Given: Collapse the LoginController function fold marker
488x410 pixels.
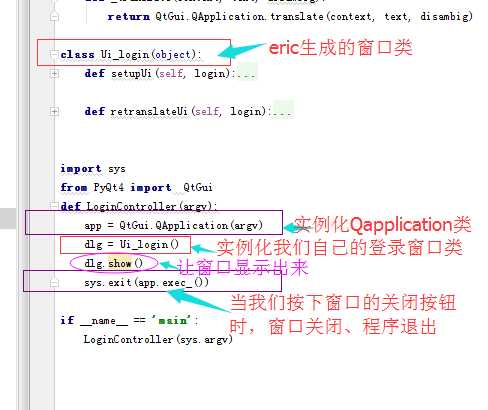Looking at the screenshot, I should 53,206.
